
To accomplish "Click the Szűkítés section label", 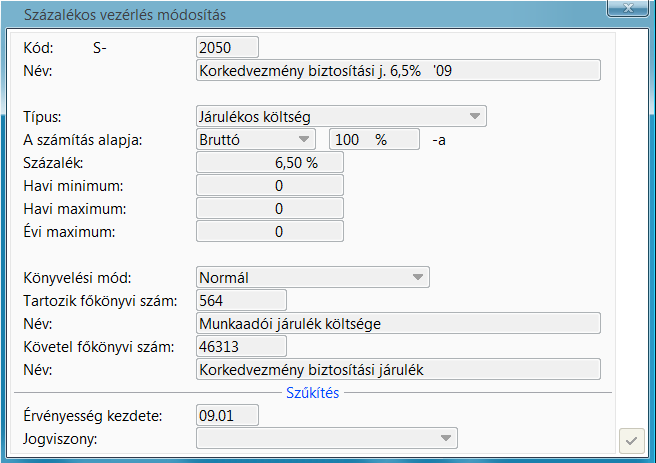I will 313,392.
